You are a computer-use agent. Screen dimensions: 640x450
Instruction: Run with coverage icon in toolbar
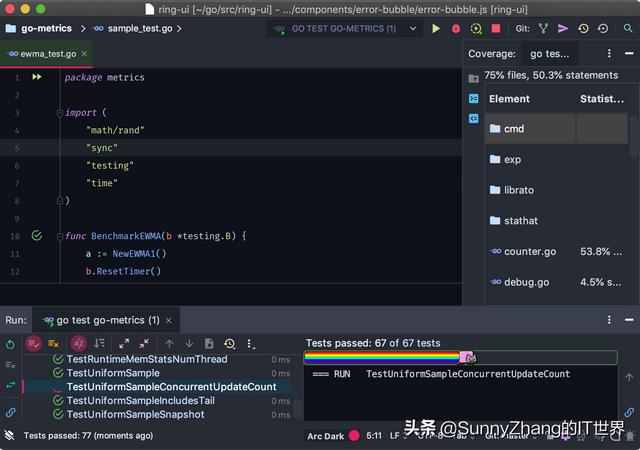(x=476, y=29)
